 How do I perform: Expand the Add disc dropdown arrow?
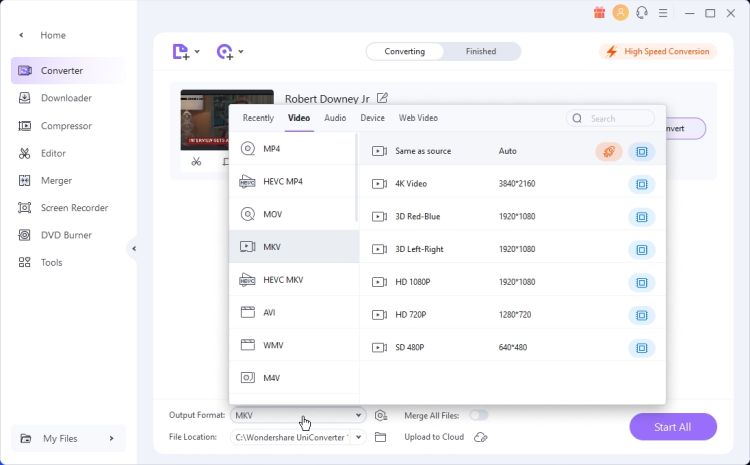[x=241, y=52]
